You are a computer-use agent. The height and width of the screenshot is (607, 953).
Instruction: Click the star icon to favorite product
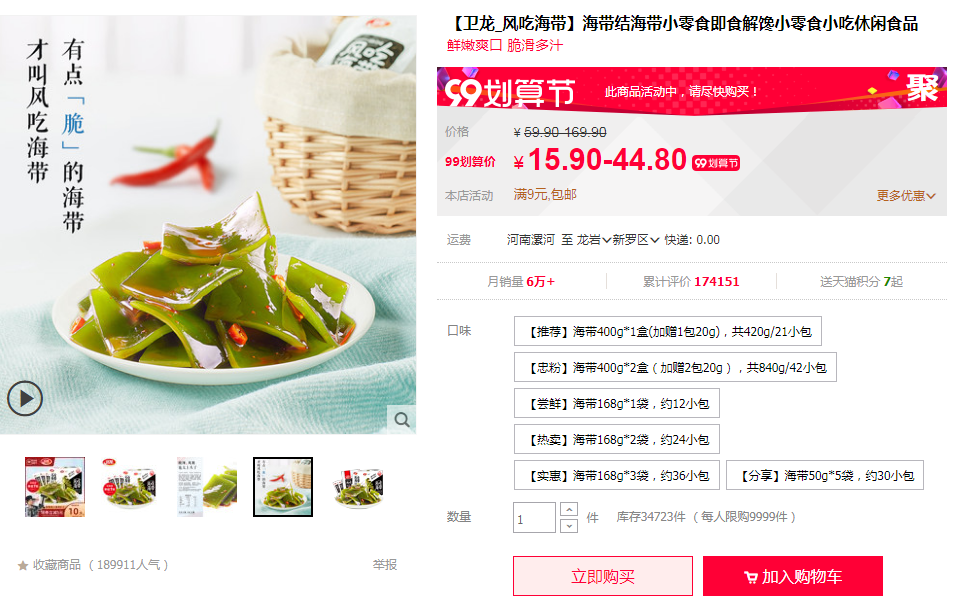pyautogui.click(x=23, y=566)
